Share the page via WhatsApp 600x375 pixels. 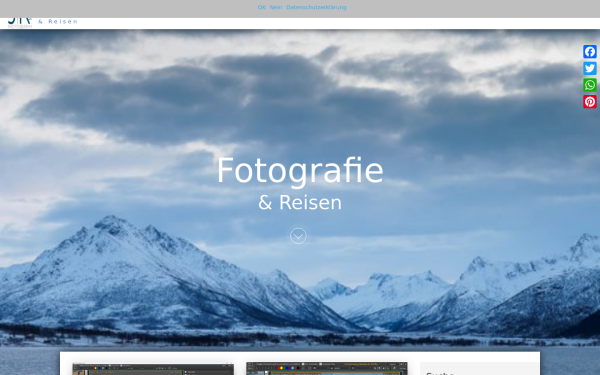pos(590,85)
